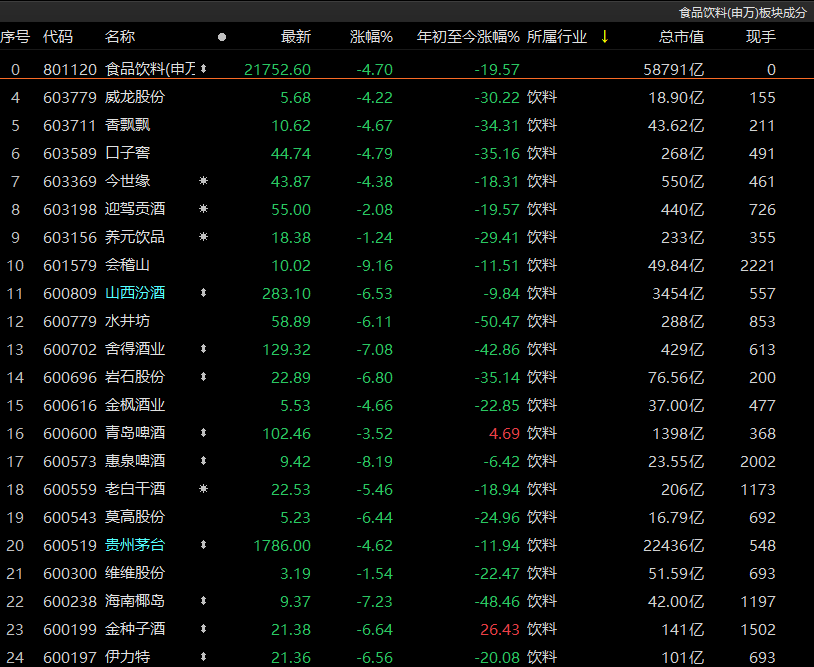Sort by the 年初至今涨幅% column header
This screenshot has width=814, height=667.
pos(468,37)
